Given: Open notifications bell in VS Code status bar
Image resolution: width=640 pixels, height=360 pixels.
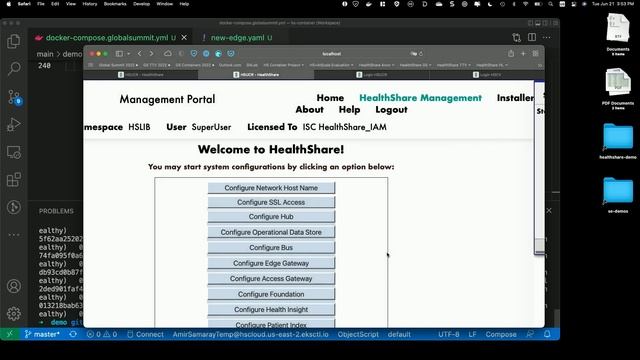Looking at the screenshot, I should (x=547, y=334).
